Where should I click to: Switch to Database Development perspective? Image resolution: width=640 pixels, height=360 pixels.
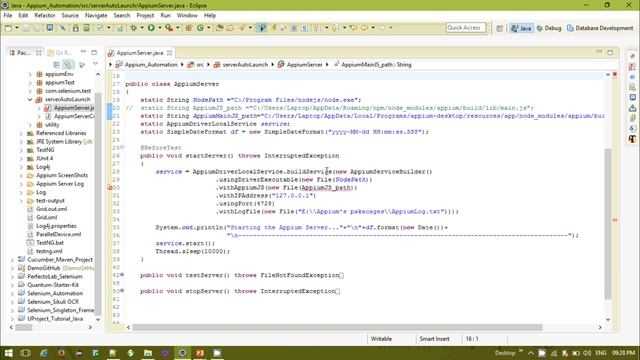coord(600,28)
